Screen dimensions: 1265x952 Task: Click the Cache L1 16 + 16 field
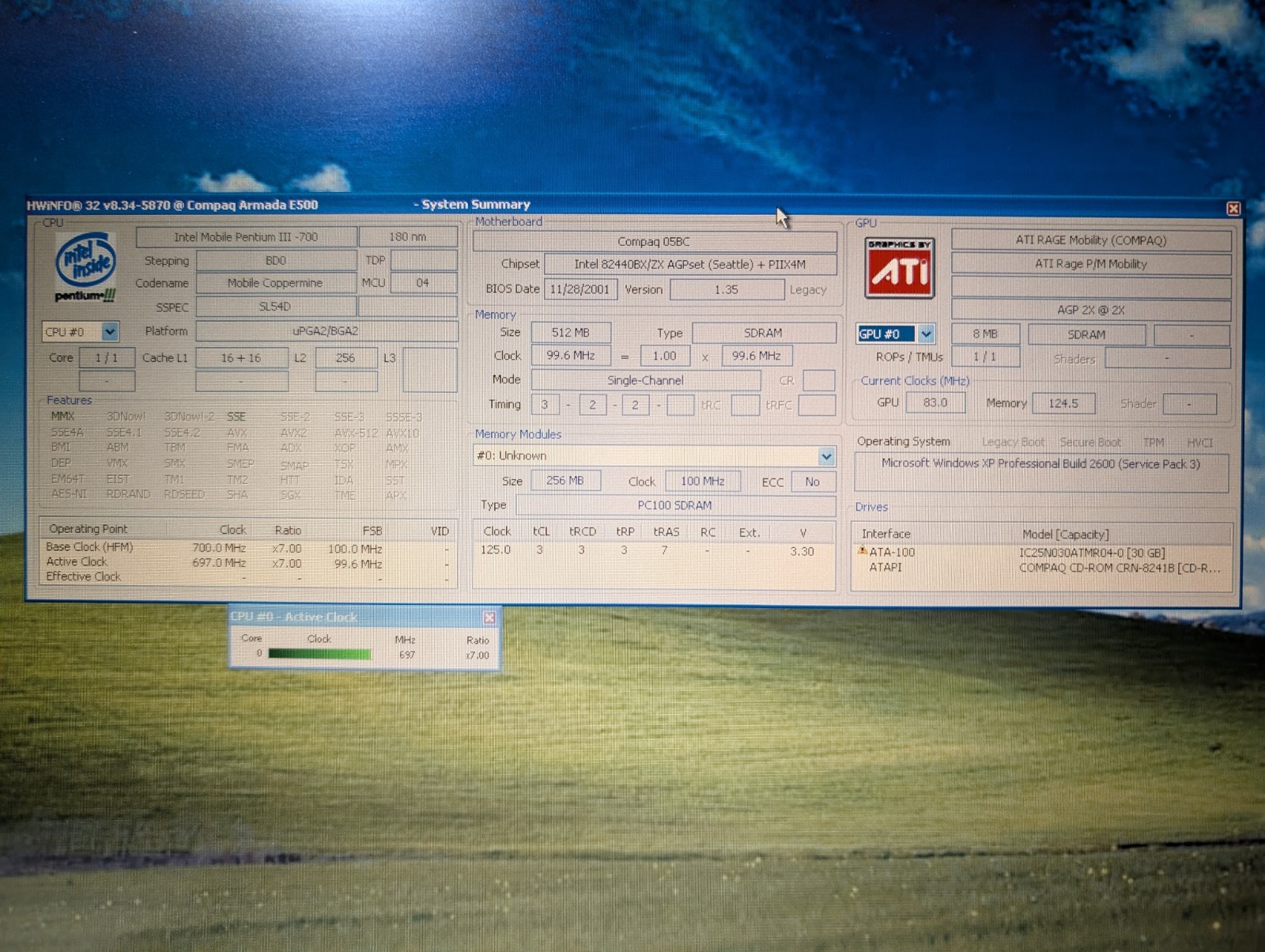241,358
